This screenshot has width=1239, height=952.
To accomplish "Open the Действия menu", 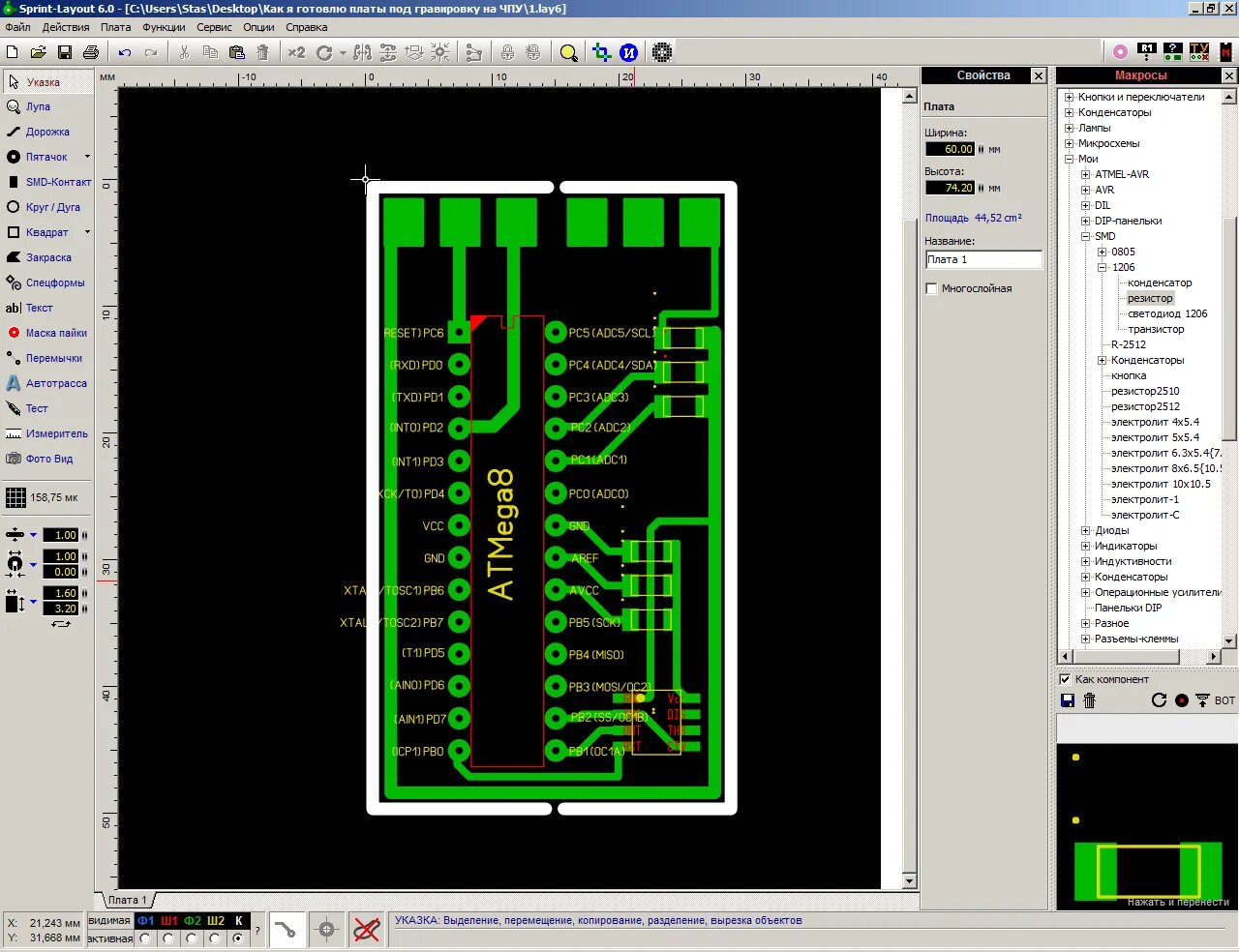I will click(x=66, y=27).
